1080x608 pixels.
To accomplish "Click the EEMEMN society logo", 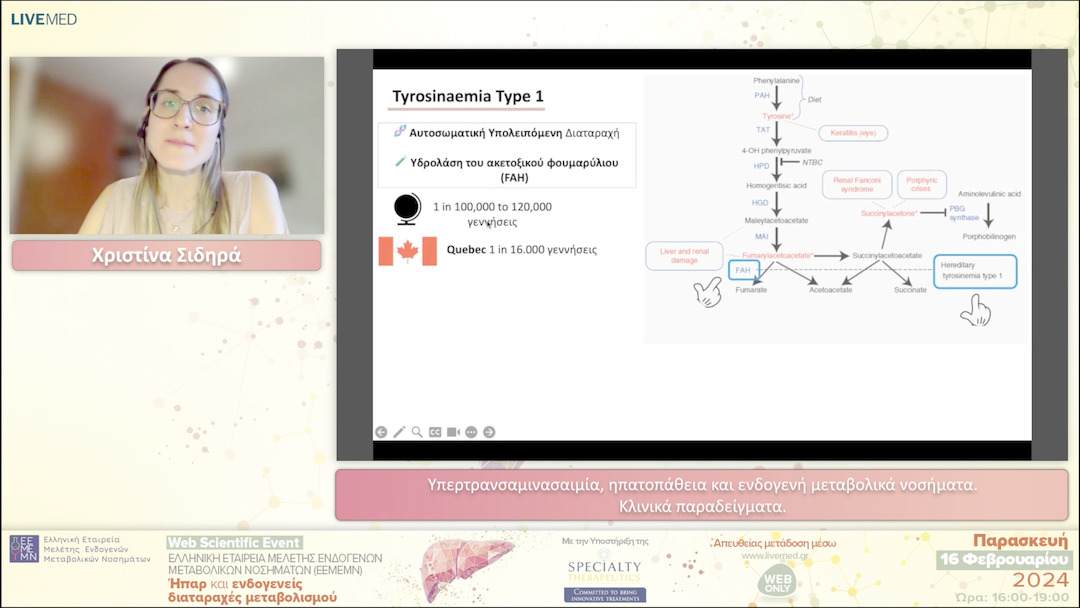I will pyautogui.click(x=24, y=549).
